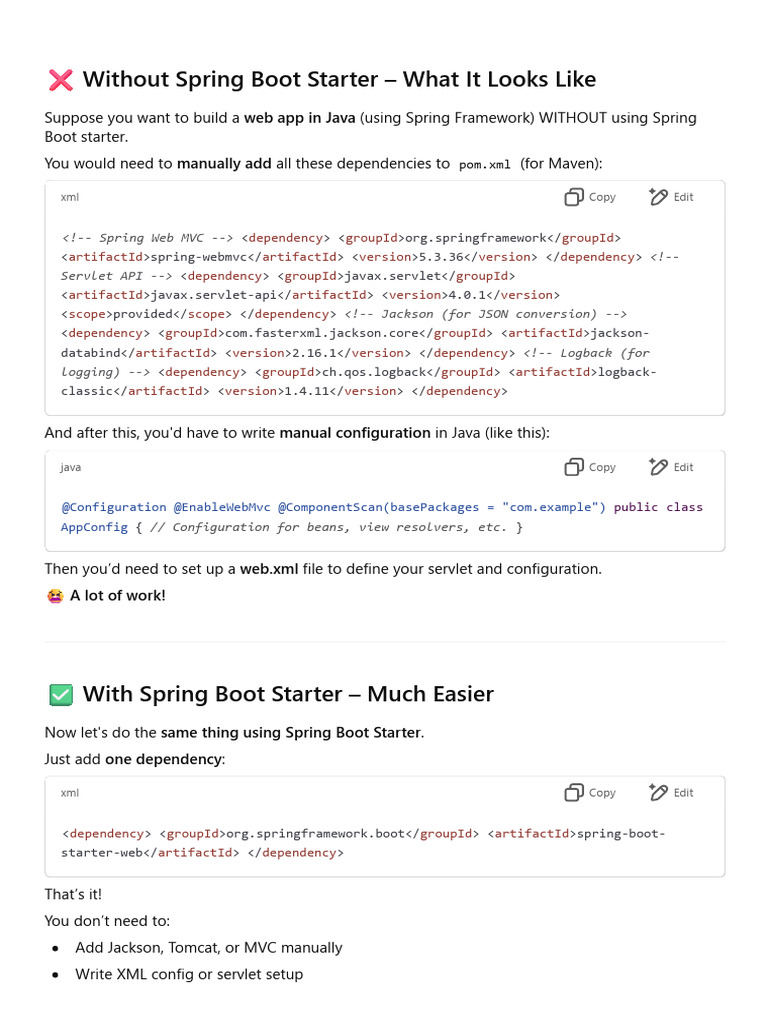This screenshot has width=768, height=1024.
Task: Edit the spring-boot-starter-web xml snippet
Action: click(x=670, y=792)
